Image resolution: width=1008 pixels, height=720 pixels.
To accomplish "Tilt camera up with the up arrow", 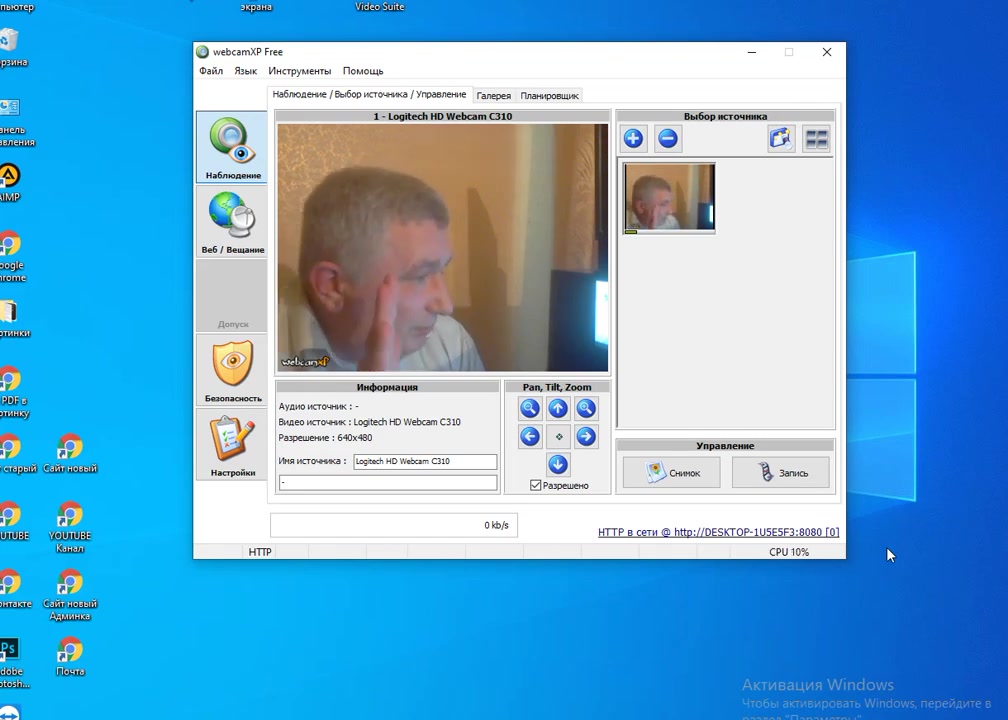I will click(x=558, y=408).
